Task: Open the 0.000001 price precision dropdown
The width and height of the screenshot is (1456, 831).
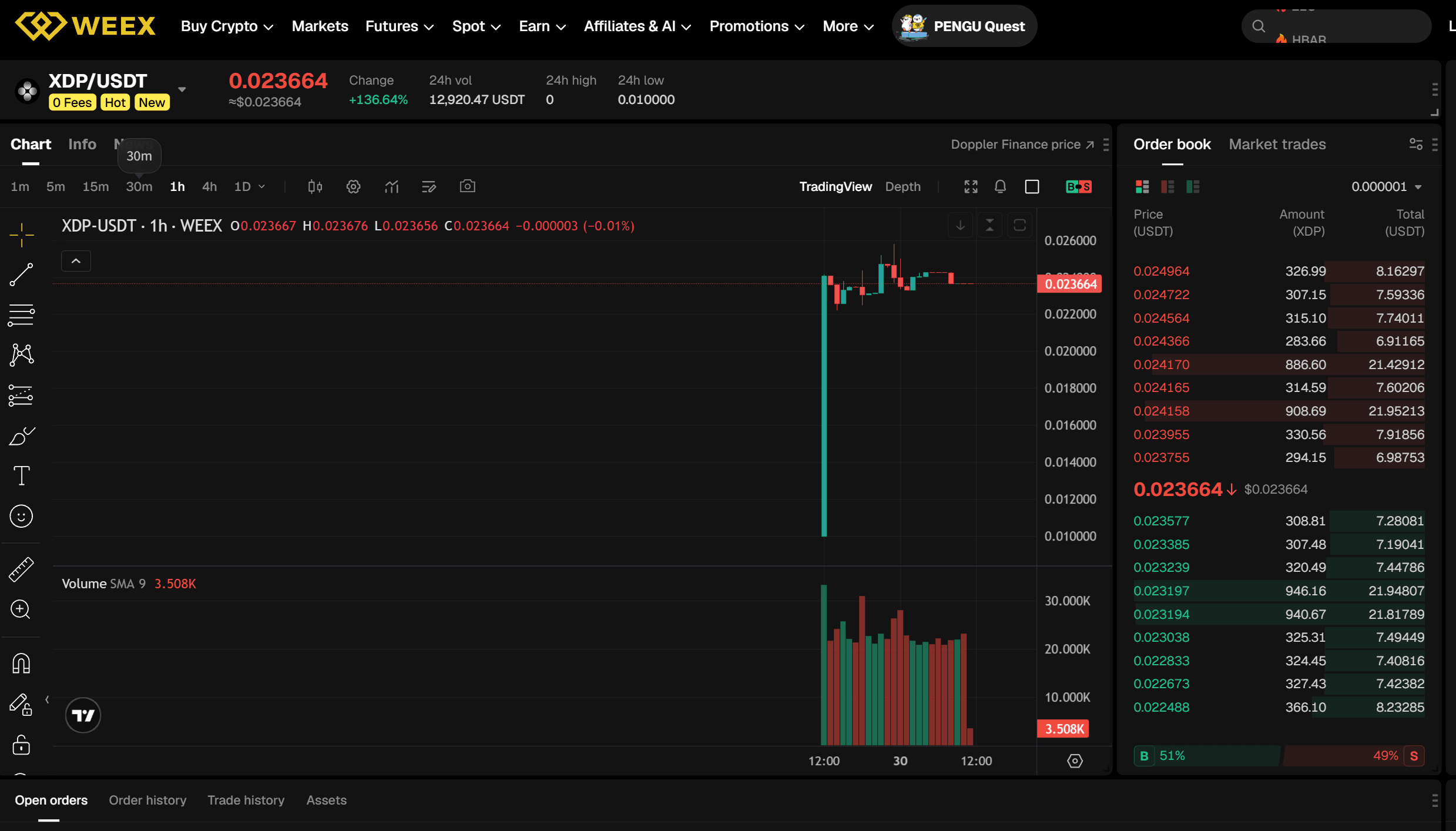Action: tap(1387, 187)
